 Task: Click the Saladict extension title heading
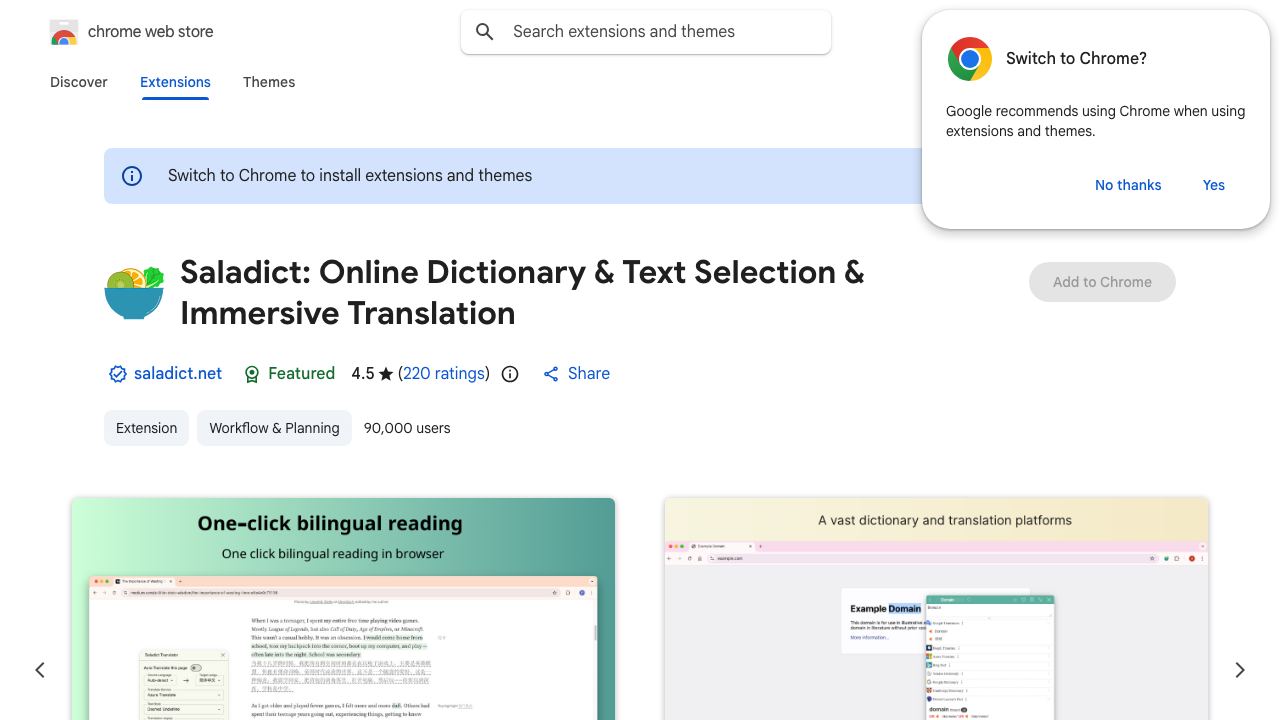point(522,292)
